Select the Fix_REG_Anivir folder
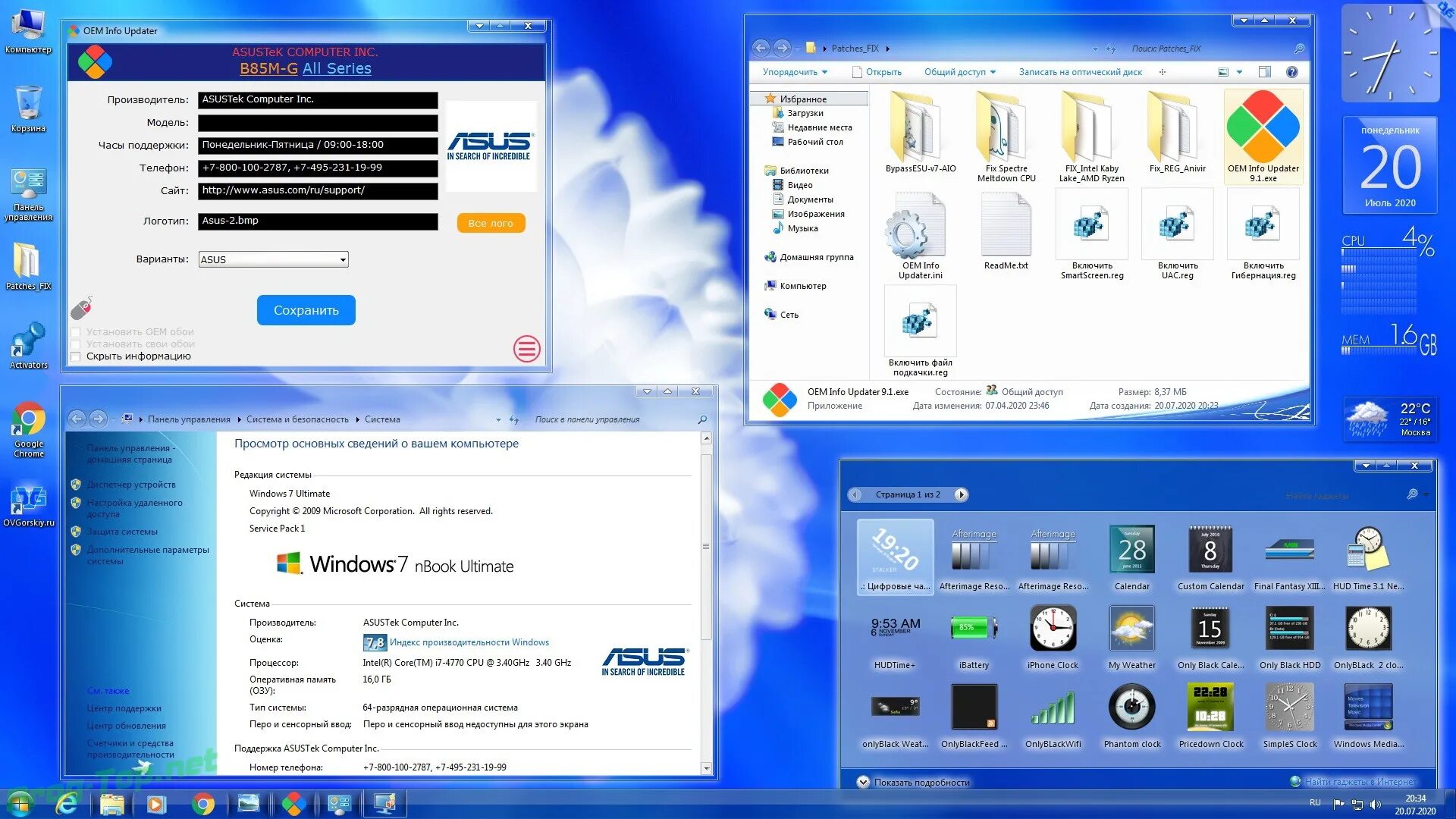The width and height of the screenshot is (1456, 819). tap(1177, 133)
